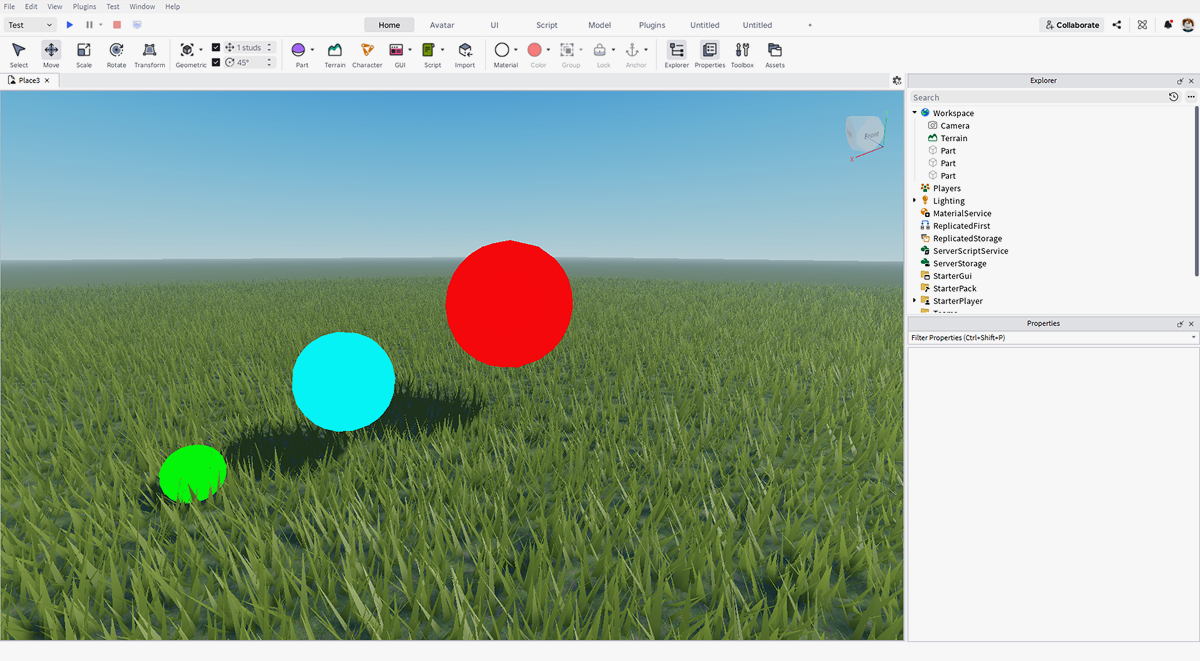Viewport: 1200px width, 661px height.
Task: Click the Lock tool icon
Action: (x=600, y=49)
